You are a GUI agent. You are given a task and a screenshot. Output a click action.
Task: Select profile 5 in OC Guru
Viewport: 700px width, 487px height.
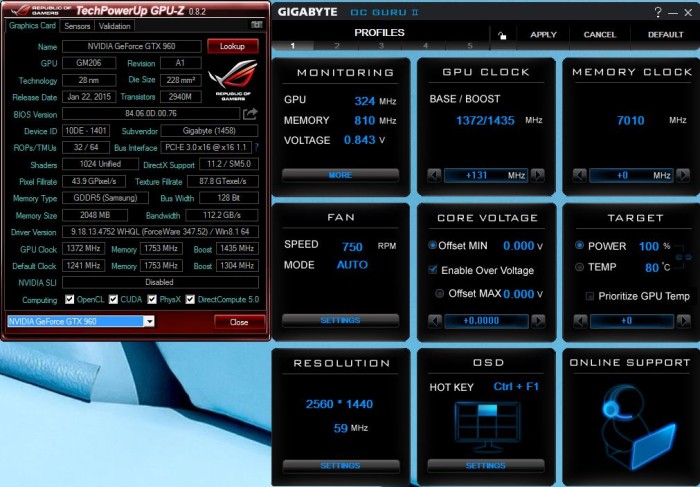click(469, 46)
